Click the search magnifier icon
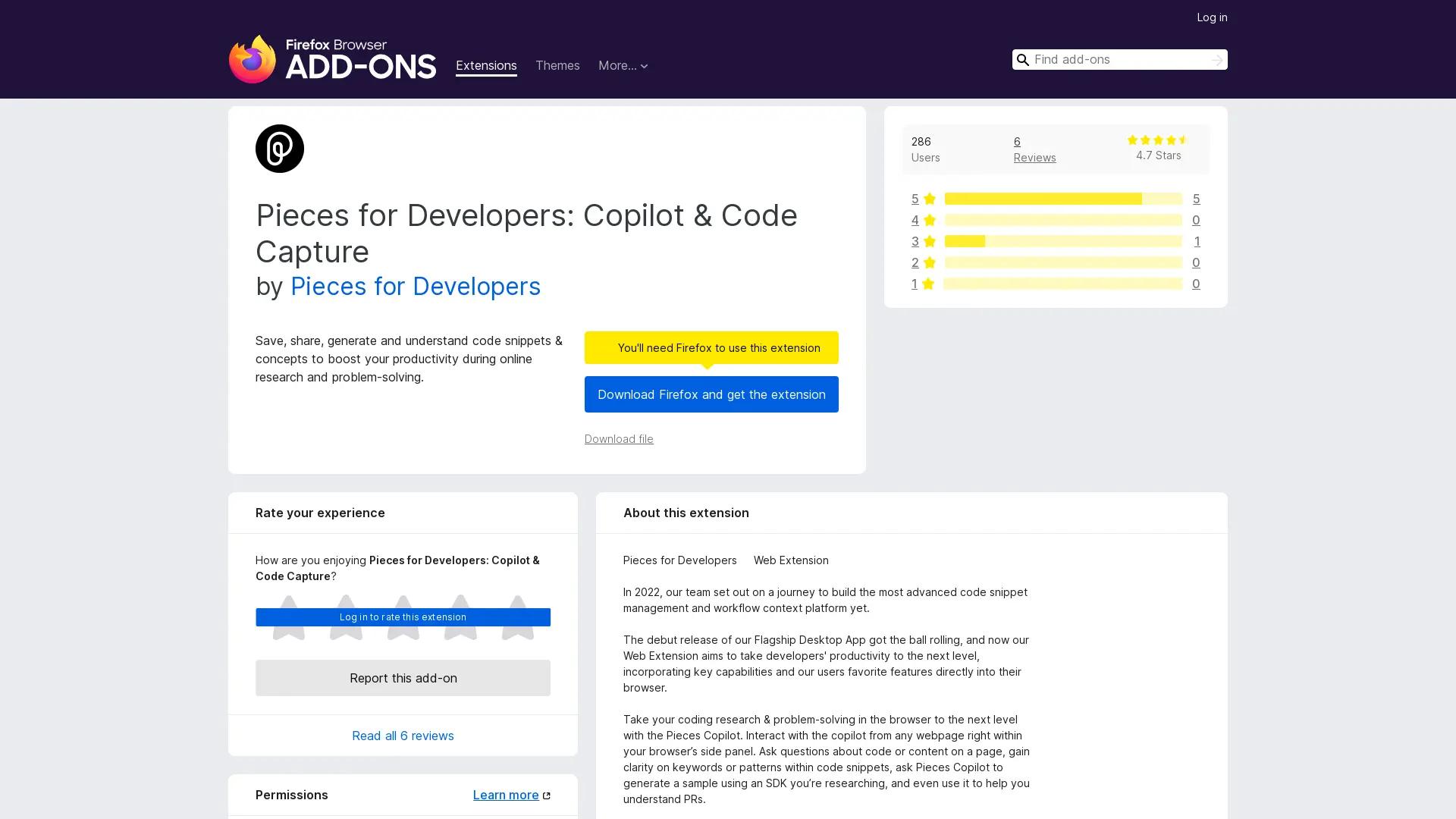This screenshot has height=819, width=1456. pyautogui.click(x=1023, y=59)
